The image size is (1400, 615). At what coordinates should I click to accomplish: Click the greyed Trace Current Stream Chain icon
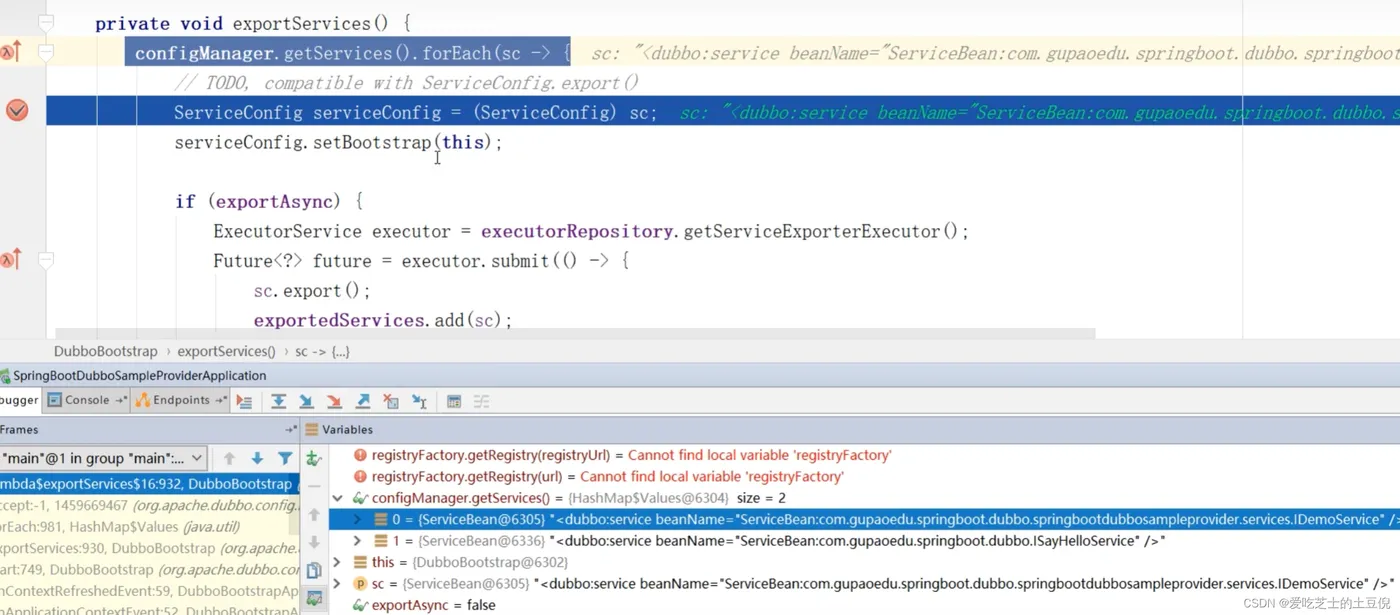coord(481,401)
